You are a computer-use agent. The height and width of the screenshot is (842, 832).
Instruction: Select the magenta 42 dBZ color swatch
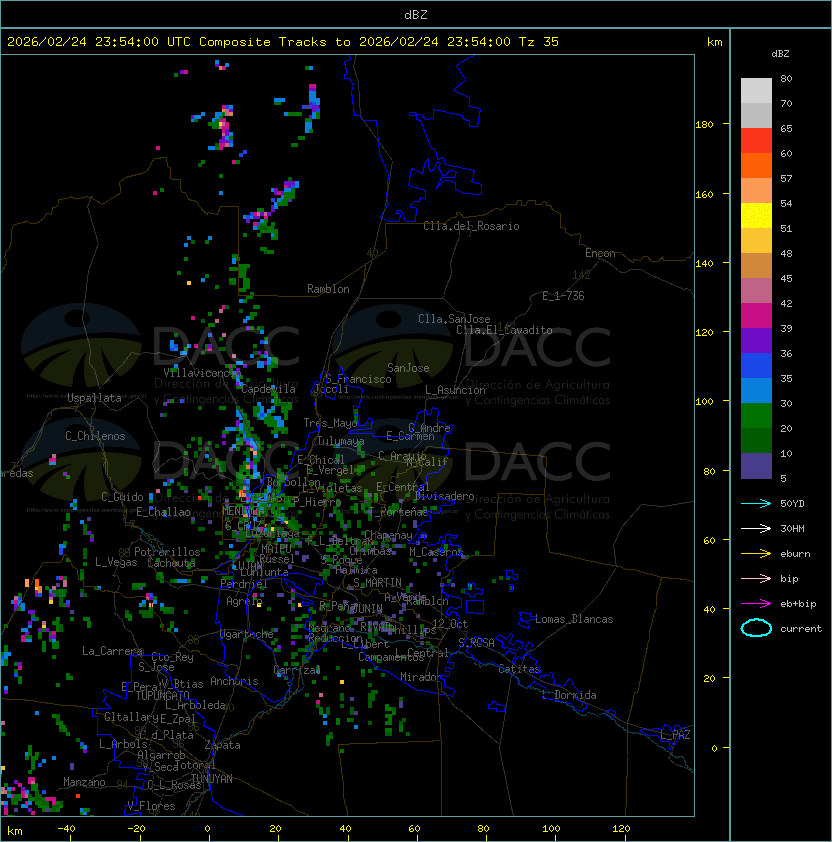[x=756, y=315]
